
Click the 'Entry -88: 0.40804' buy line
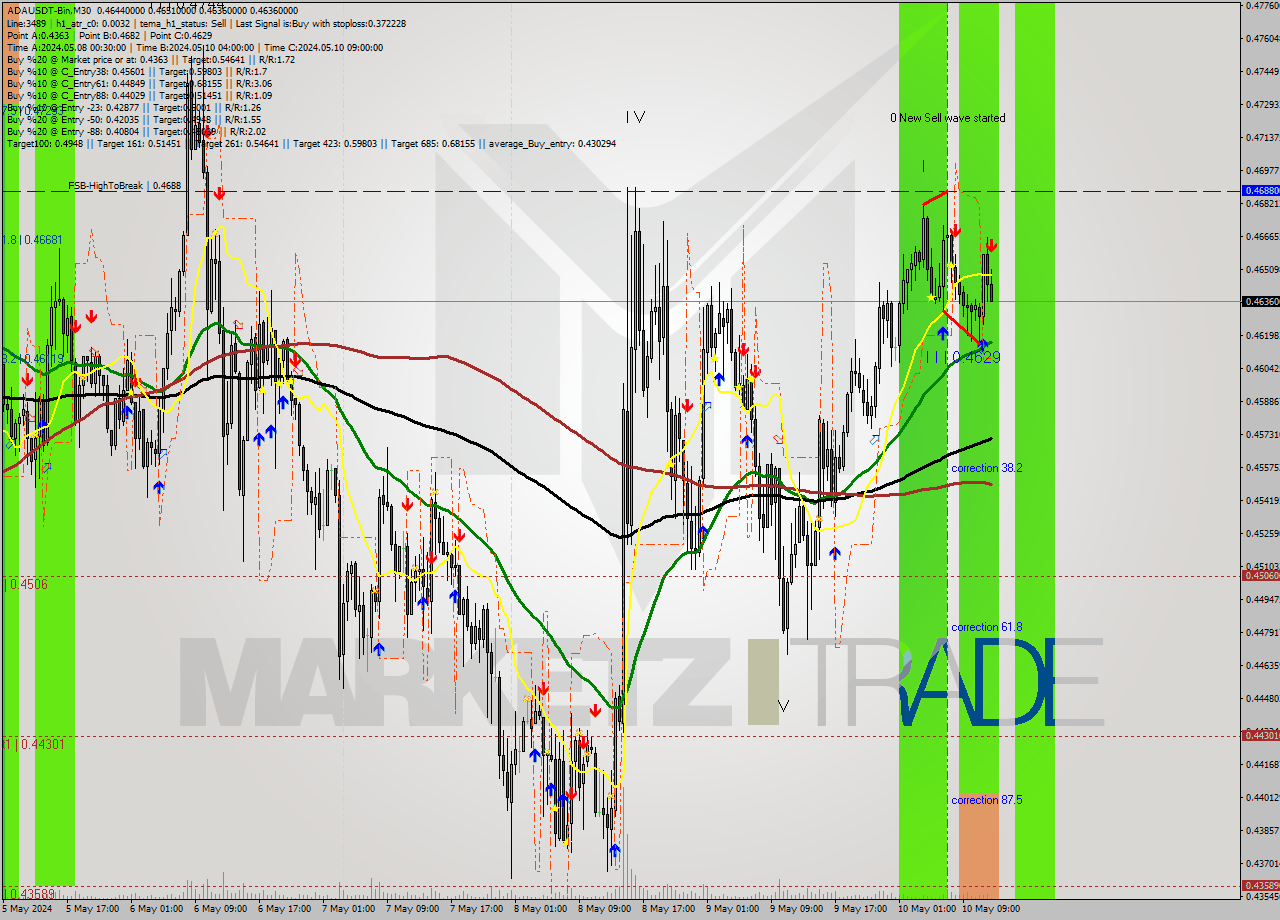tap(136, 131)
